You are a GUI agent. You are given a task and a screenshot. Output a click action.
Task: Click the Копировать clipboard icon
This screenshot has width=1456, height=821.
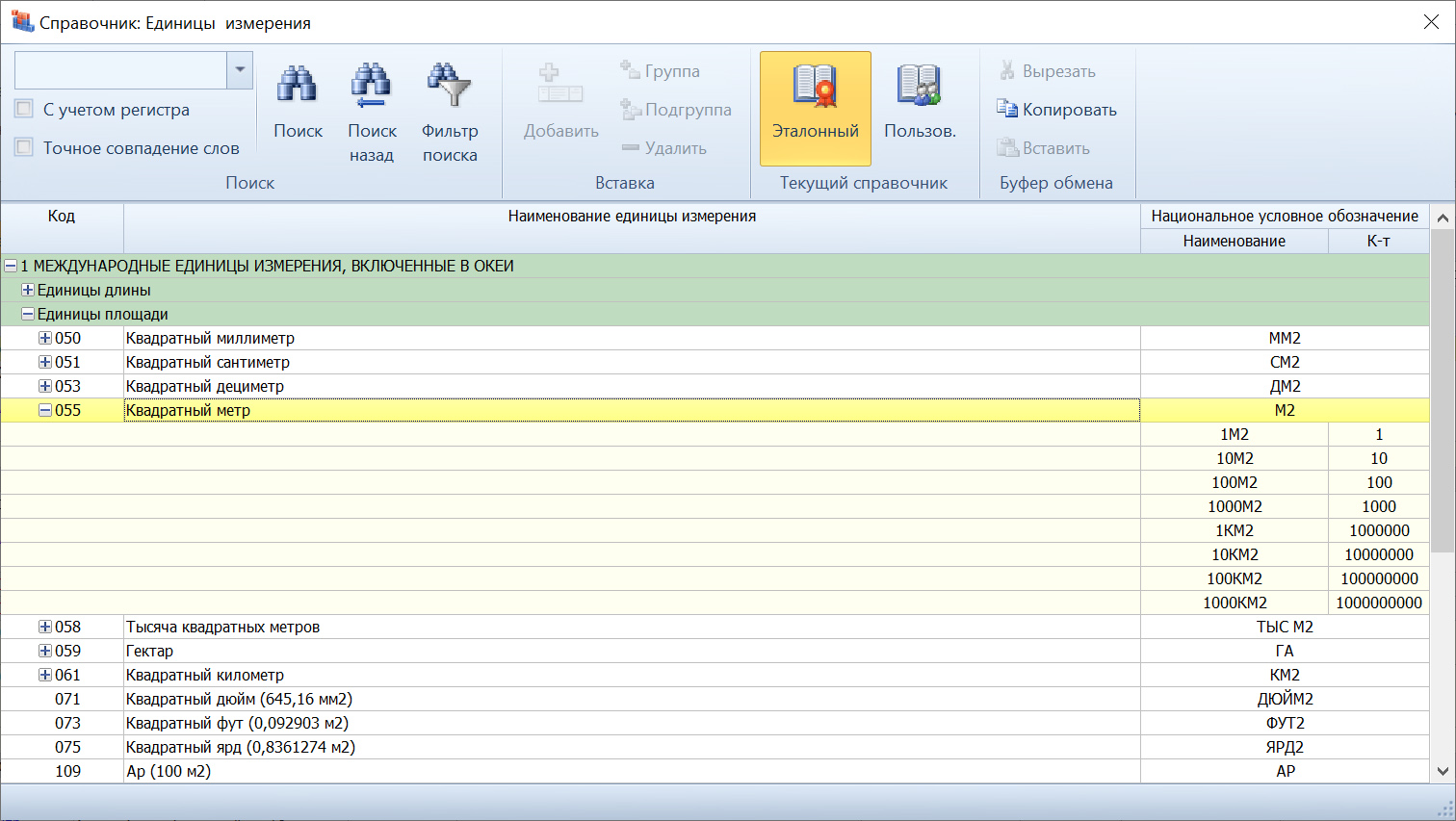tap(1007, 109)
